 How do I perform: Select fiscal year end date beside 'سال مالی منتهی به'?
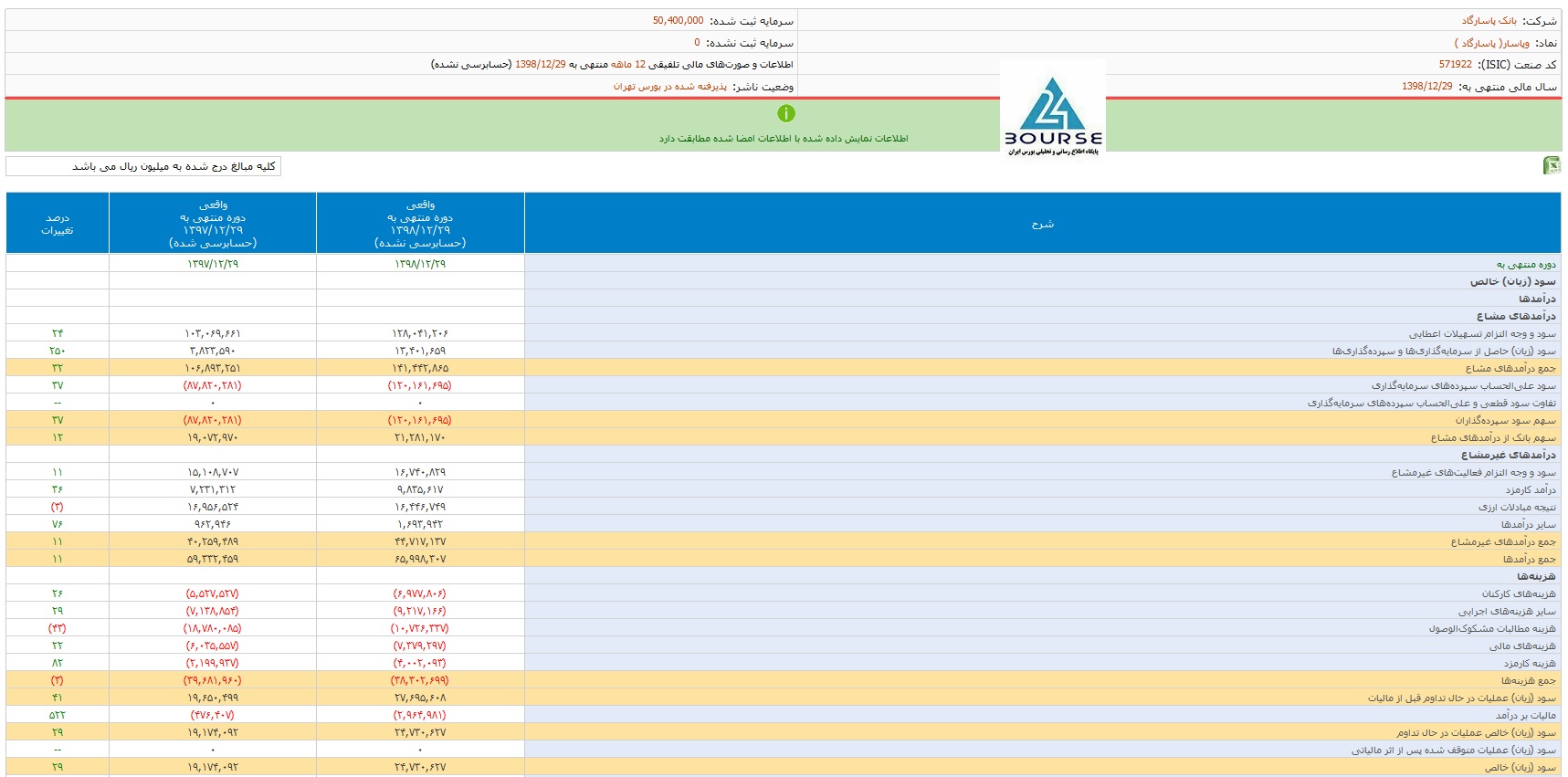coord(1426,86)
